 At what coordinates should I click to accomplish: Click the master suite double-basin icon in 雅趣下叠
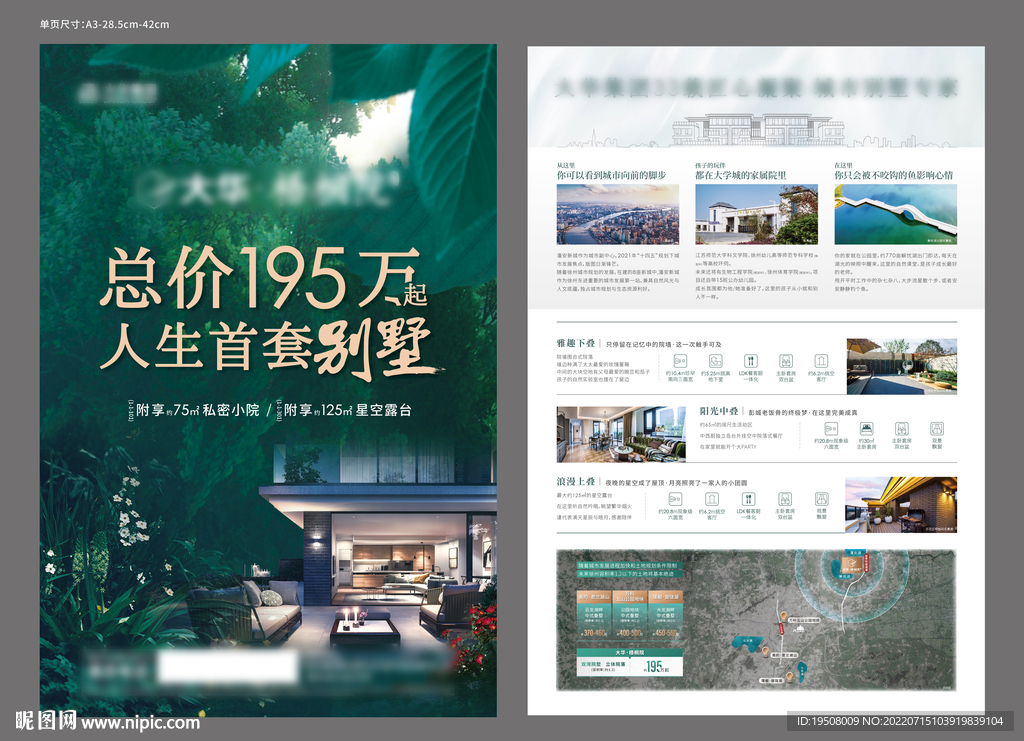pos(786,362)
